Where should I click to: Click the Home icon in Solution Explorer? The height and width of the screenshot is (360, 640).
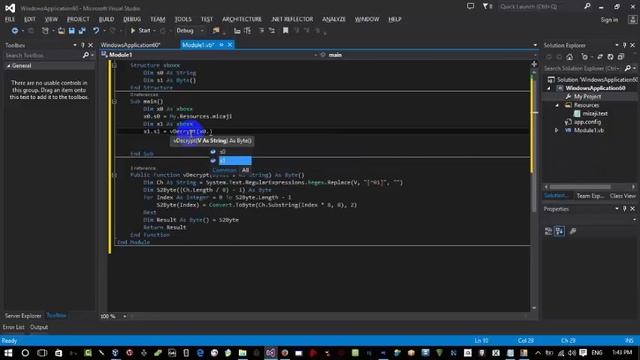(x=569, y=57)
